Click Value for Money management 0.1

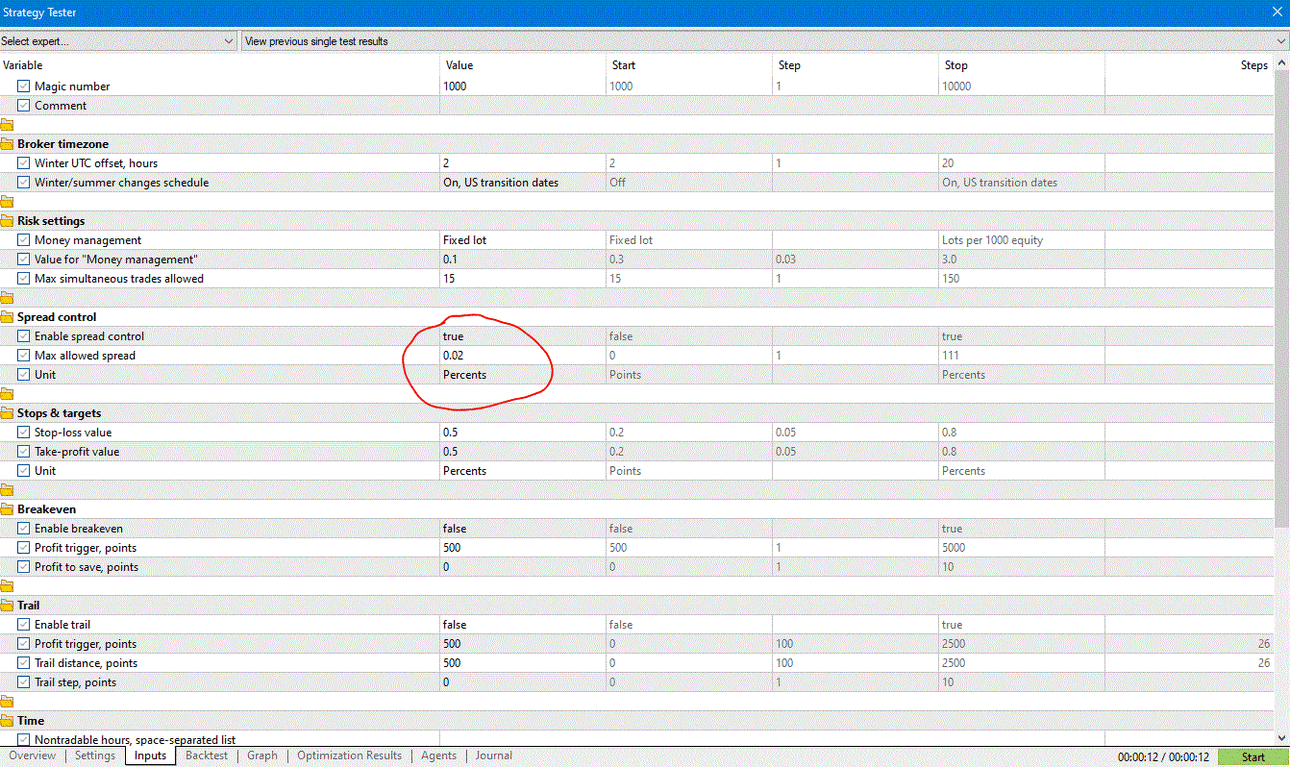(x=523, y=259)
